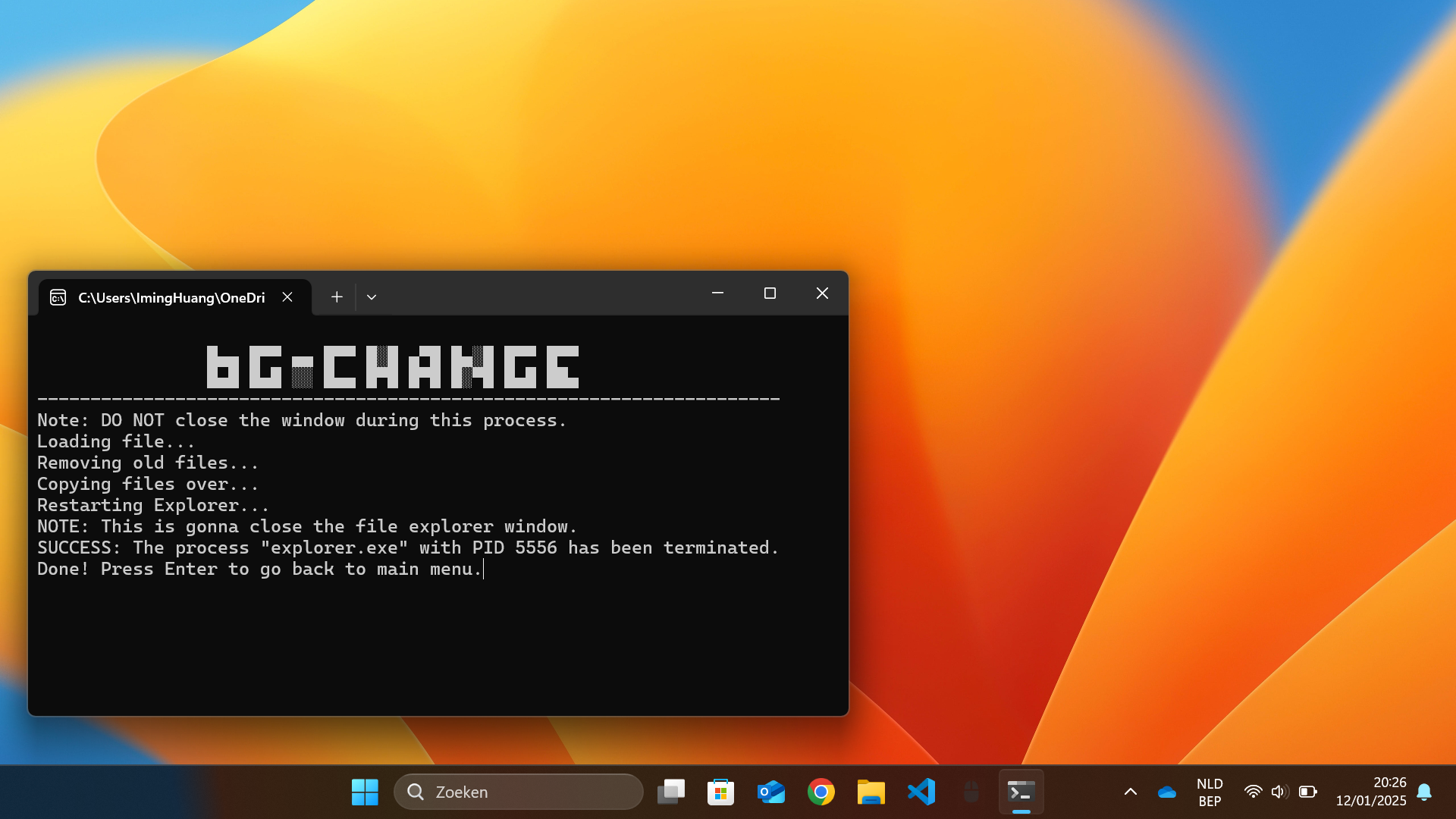Open File Explorer from taskbar
Viewport: 1456px width, 819px height.
[x=871, y=792]
